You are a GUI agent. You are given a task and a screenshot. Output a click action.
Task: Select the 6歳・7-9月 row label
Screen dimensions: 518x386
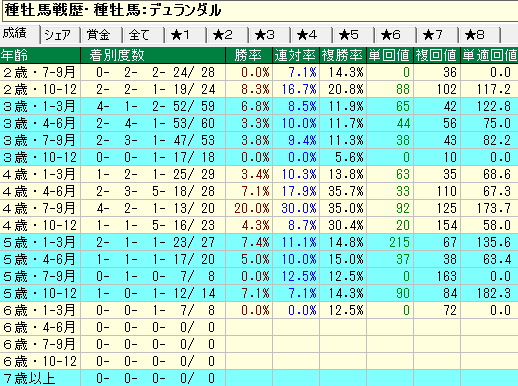(x=40, y=344)
